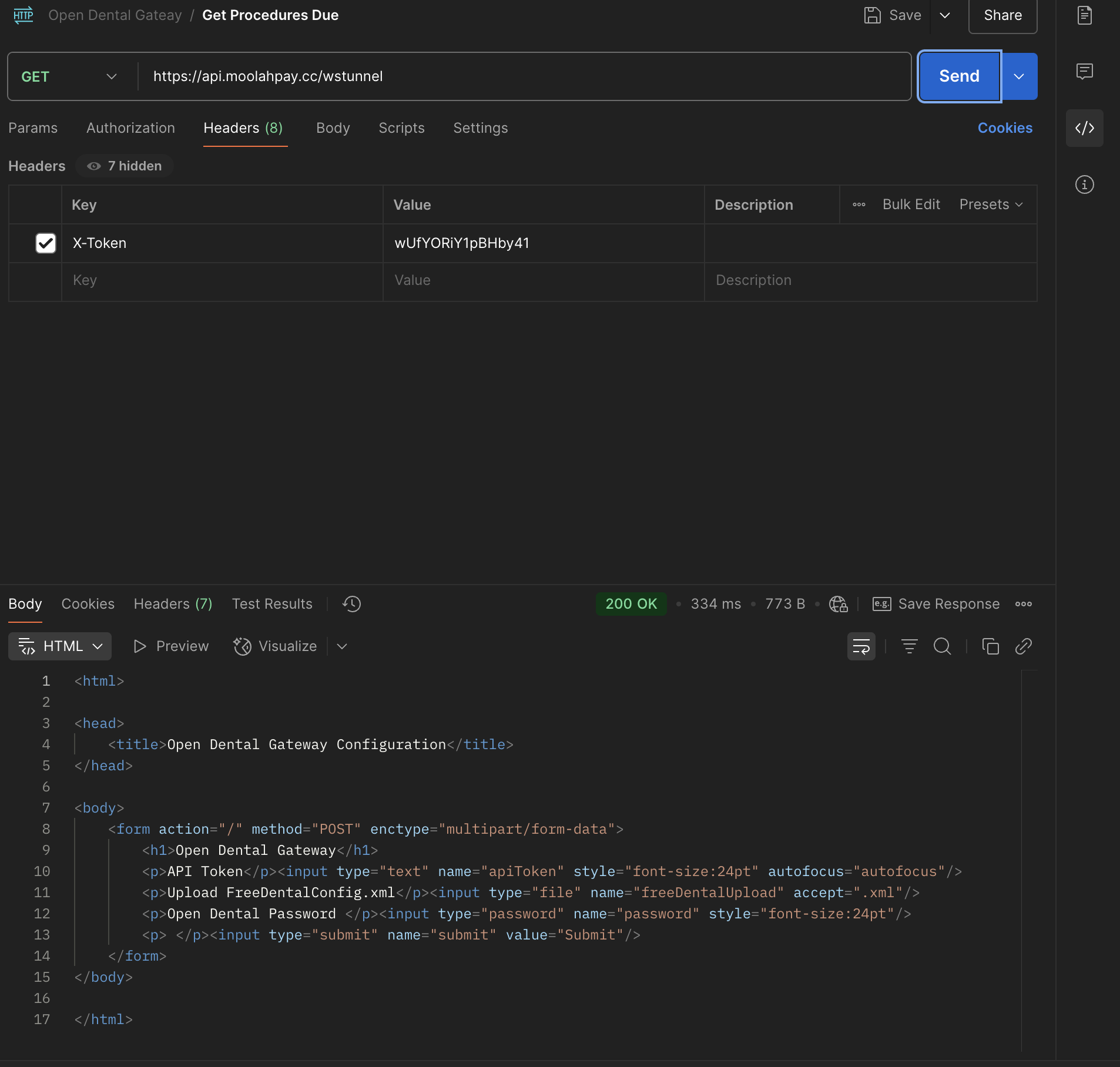
Task: Switch to the Authorization tab
Action: (x=130, y=128)
